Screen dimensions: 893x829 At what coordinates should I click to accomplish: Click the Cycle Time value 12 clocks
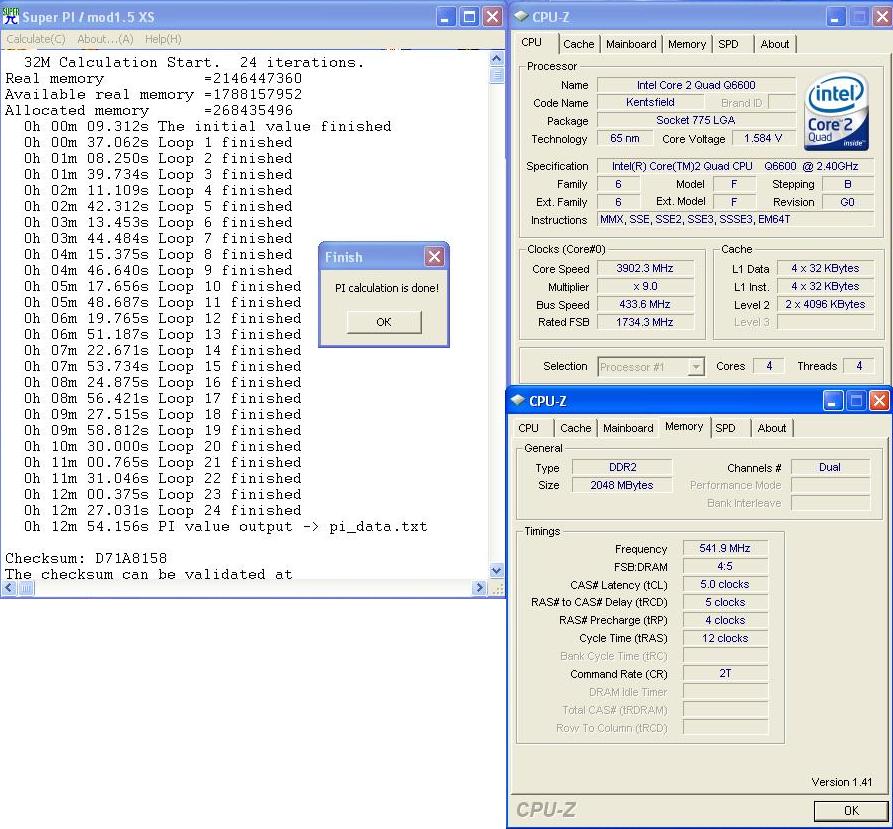(724, 638)
